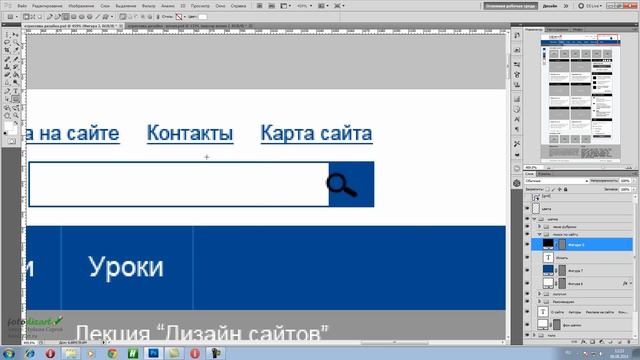
Task: Select the Crop tool
Action: click(7, 51)
